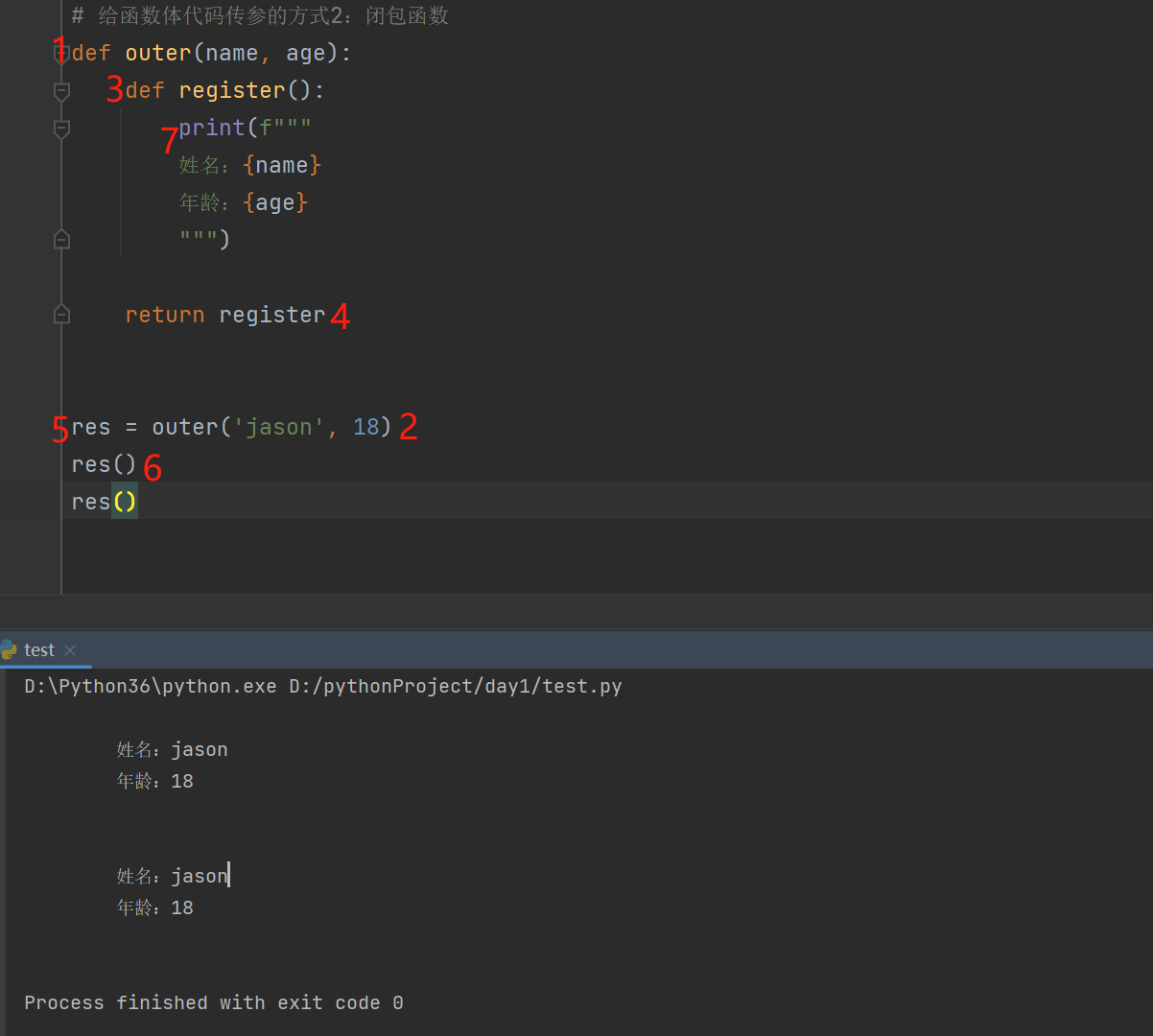Collapse the fold marker on the print(f""" line
This screenshot has width=1153, height=1036.
(x=61, y=129)
